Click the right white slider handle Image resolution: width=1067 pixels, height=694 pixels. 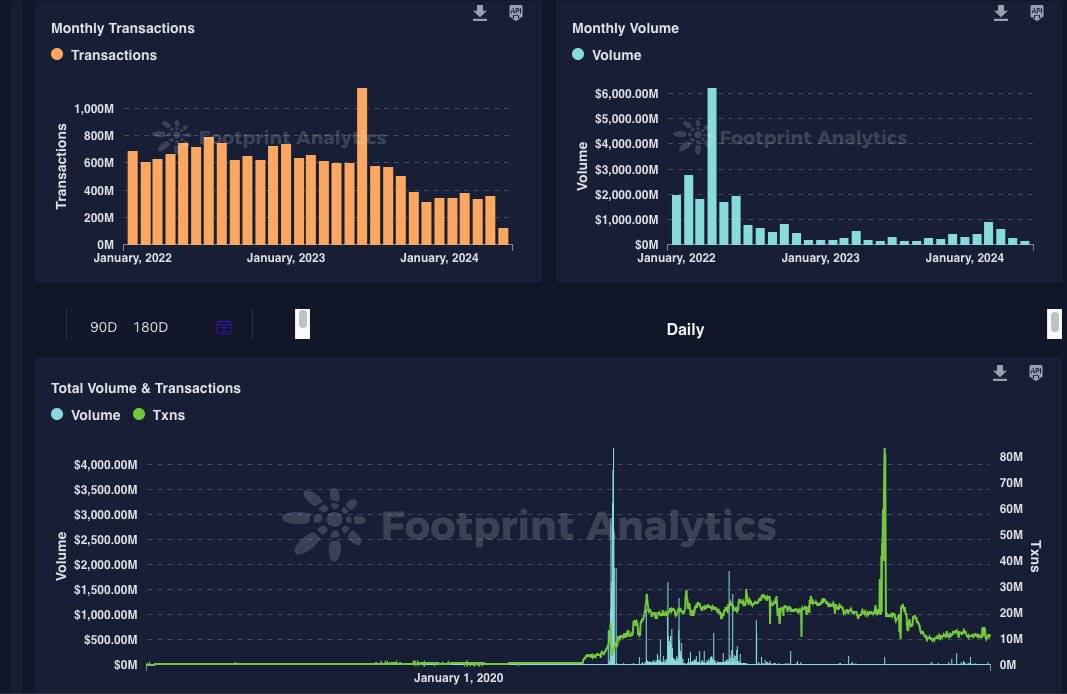pos(1054,324)
